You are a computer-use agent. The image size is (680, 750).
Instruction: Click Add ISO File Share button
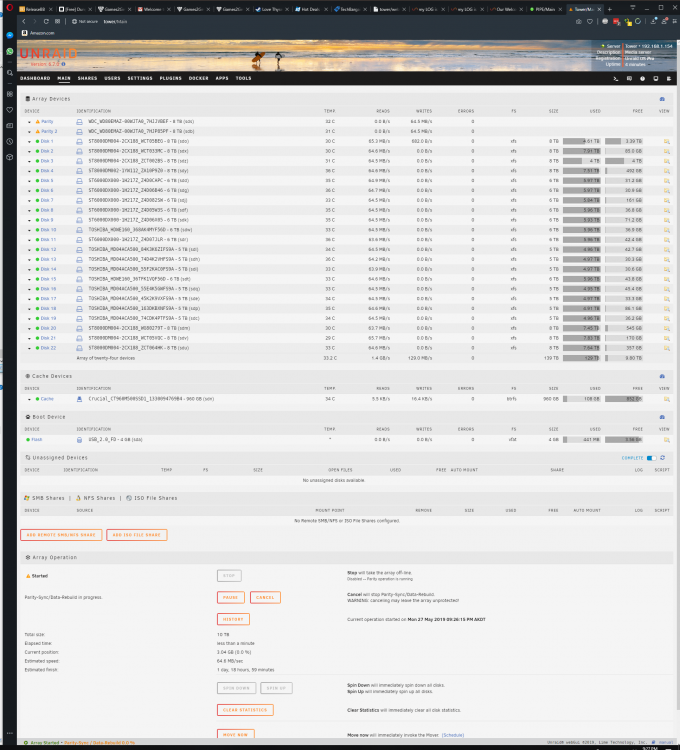click(x=137, y=535)
